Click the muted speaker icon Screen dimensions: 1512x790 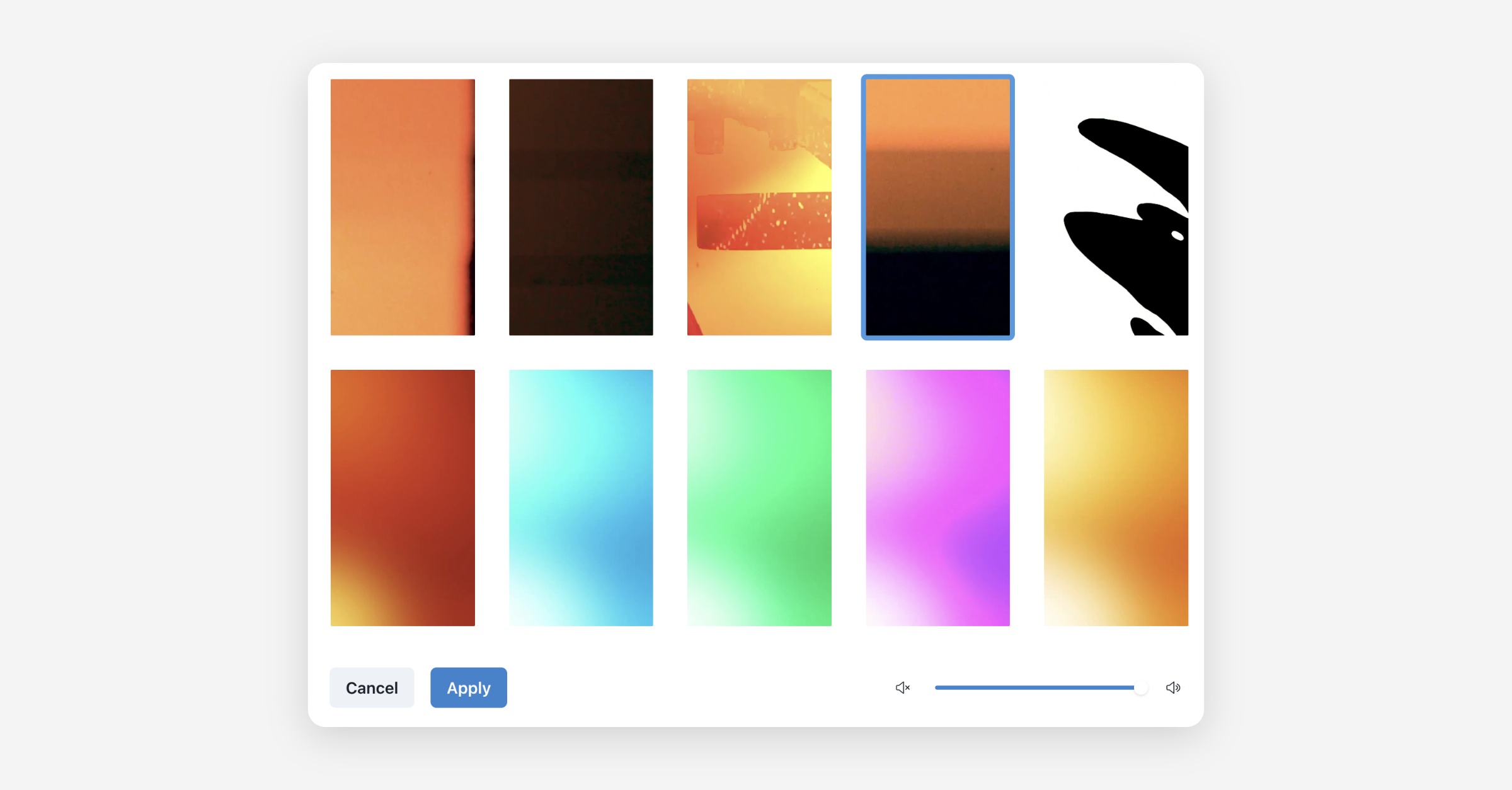tap(902, 687)
